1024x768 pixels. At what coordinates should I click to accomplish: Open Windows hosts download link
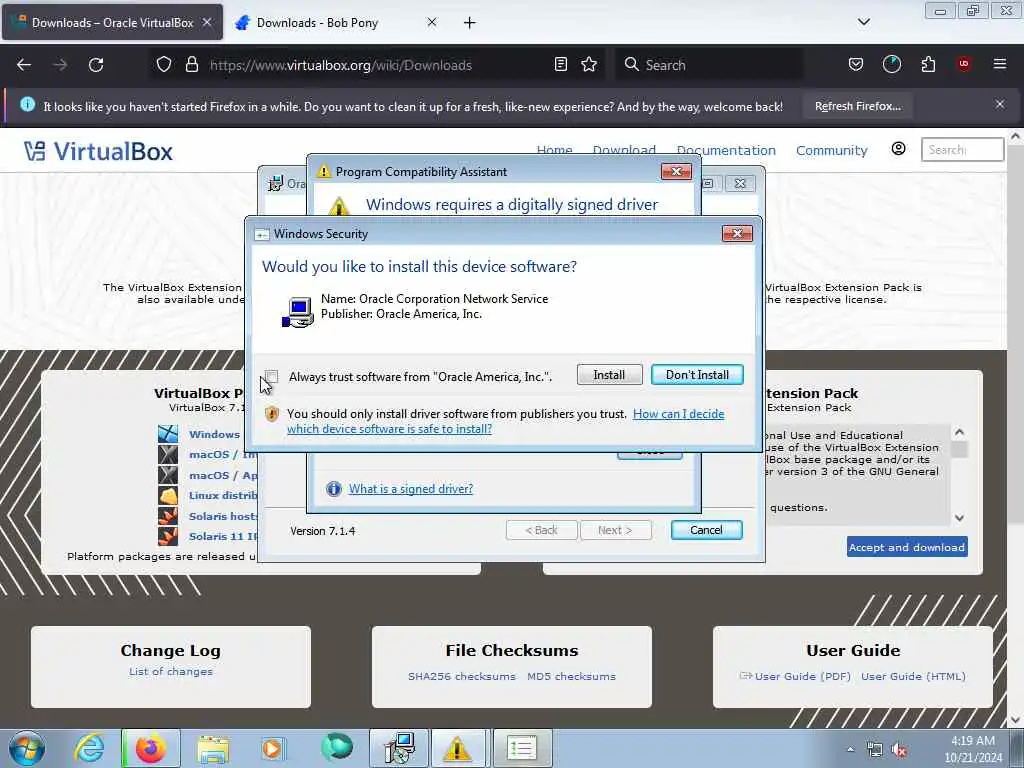pos(214,434)
